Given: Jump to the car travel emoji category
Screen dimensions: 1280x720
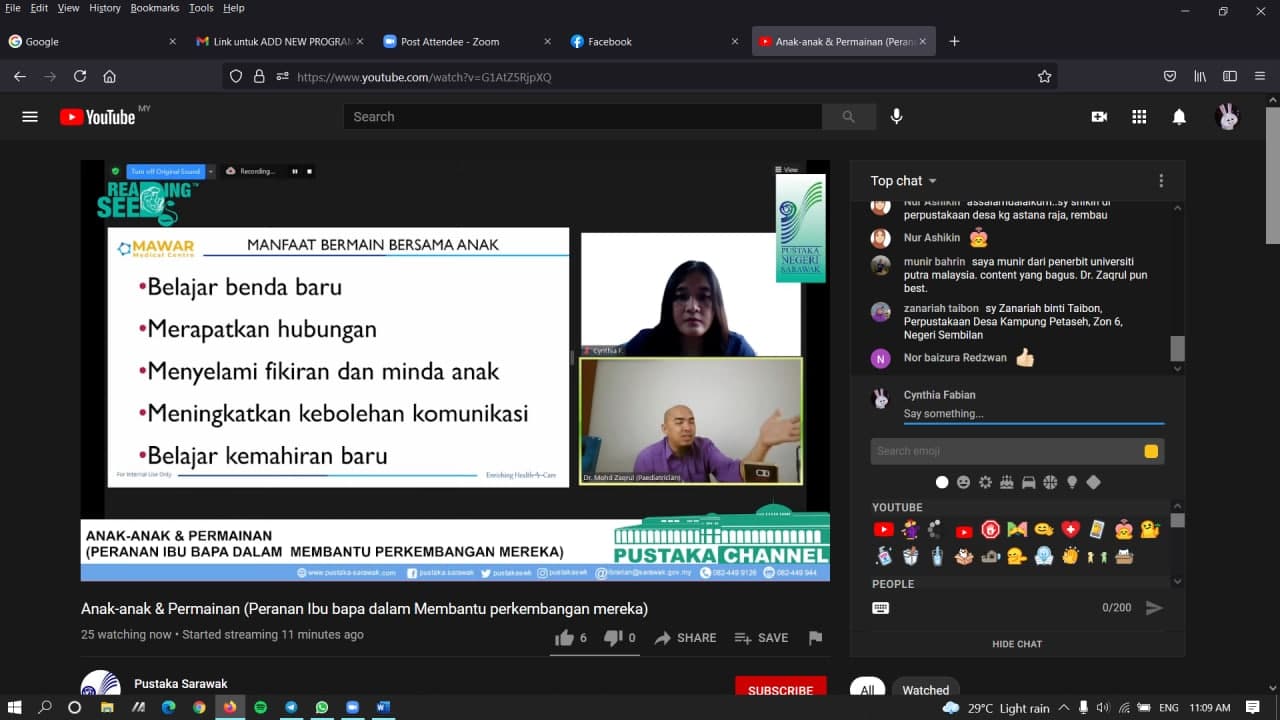Looking at the screenshot, I should (x=1028, y=482).
